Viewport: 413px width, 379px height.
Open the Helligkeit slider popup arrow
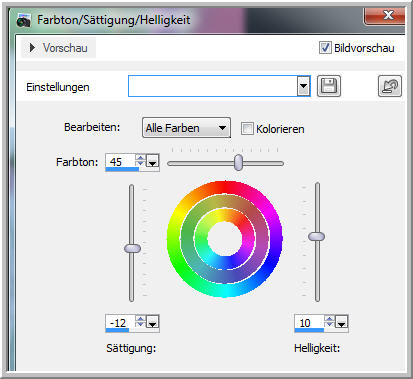[x=342, y=322]
